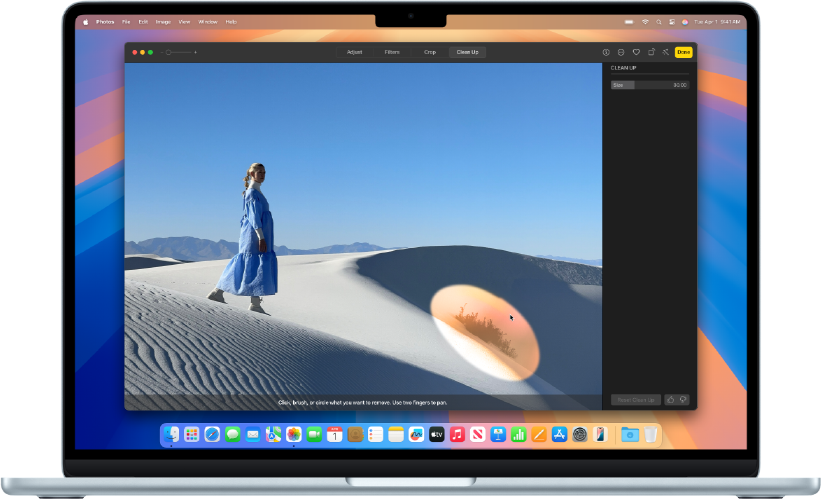Viewport: 821px width, 499px height.
Task: Give thumbs down feedback
Action: click(x=683, y=400)
